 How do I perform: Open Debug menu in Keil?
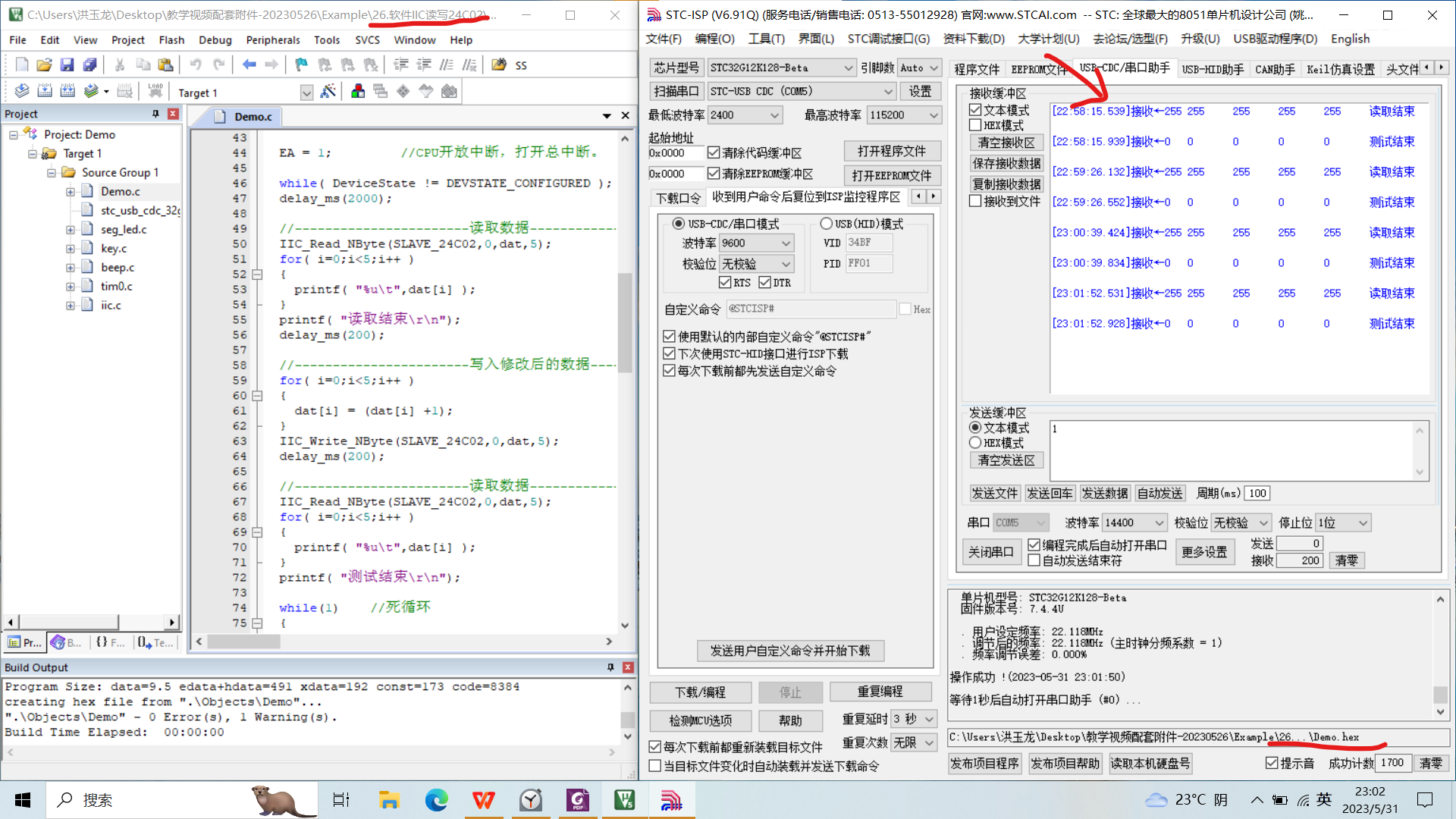[215, 40]
